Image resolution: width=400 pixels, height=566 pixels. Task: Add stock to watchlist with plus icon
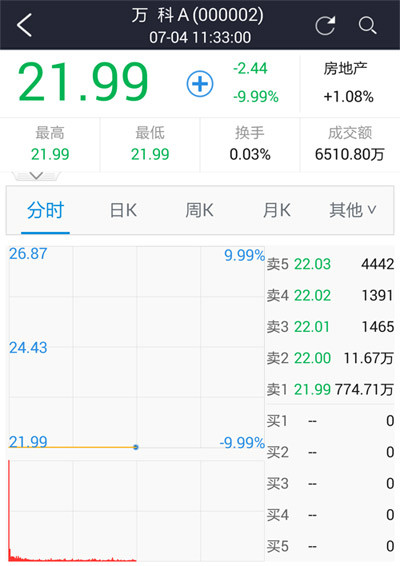point(200,84)
